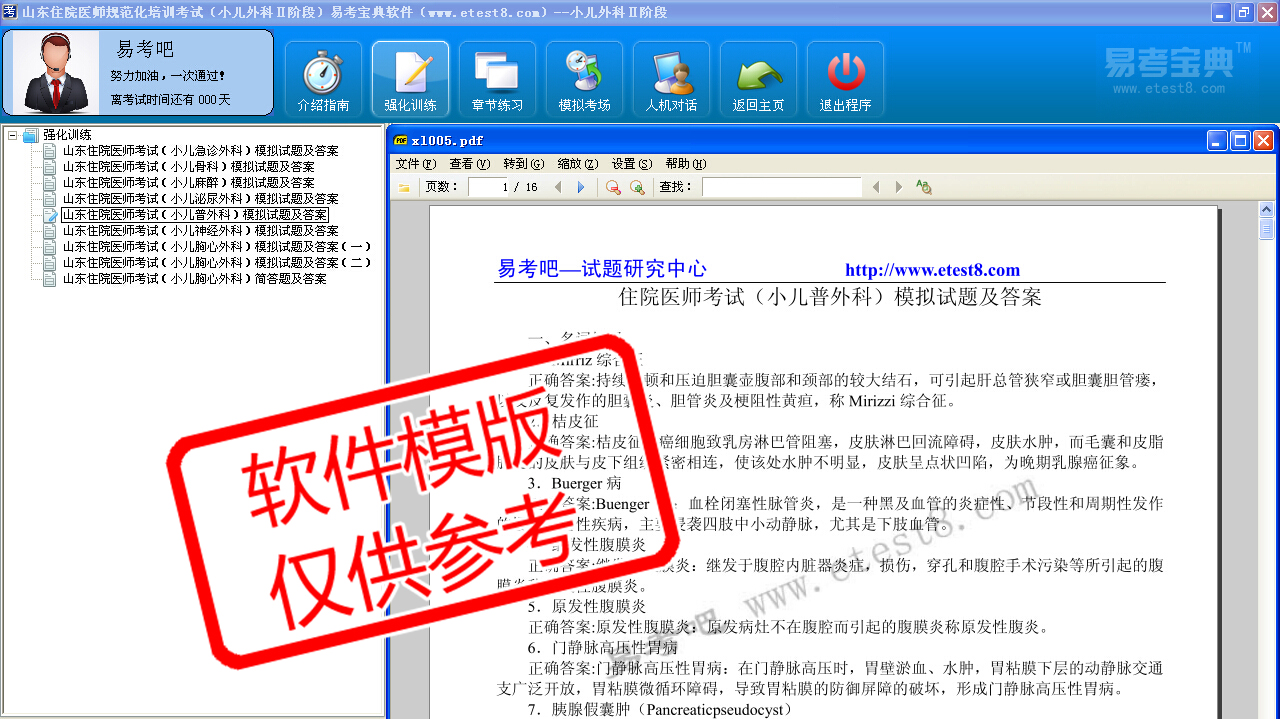This screenshot has height=719, width=1280.
Task: Collapse the 强化训练 tree node
Action: [12, 135]
